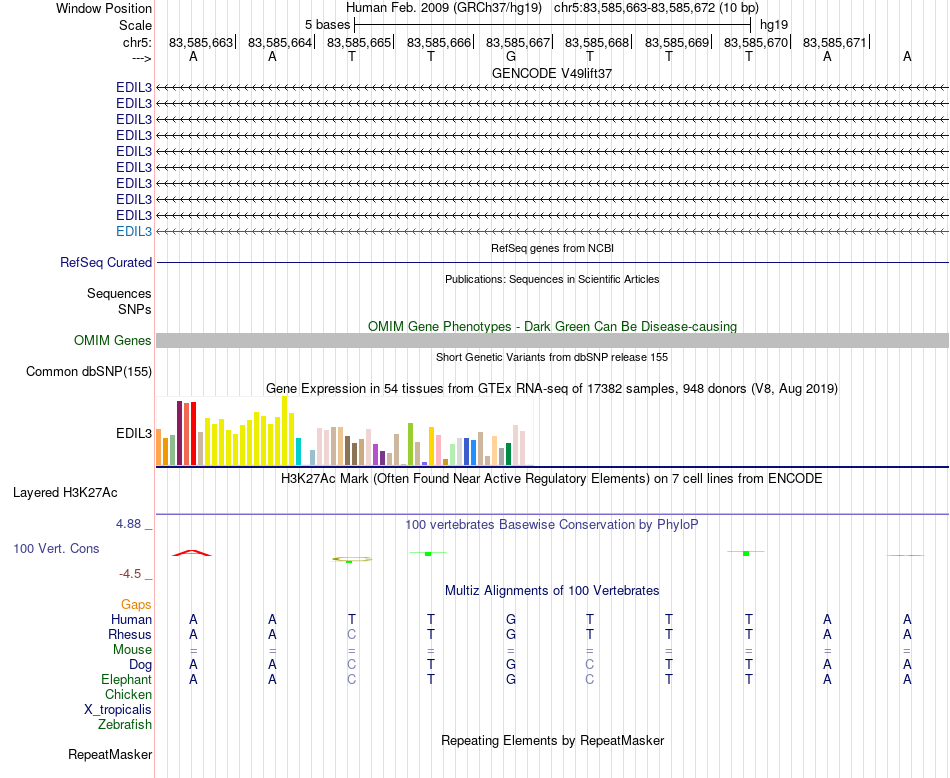The image size is (950, 778).
Task: Select the Elephant alignment row label
Action: (x=126, y=679)
